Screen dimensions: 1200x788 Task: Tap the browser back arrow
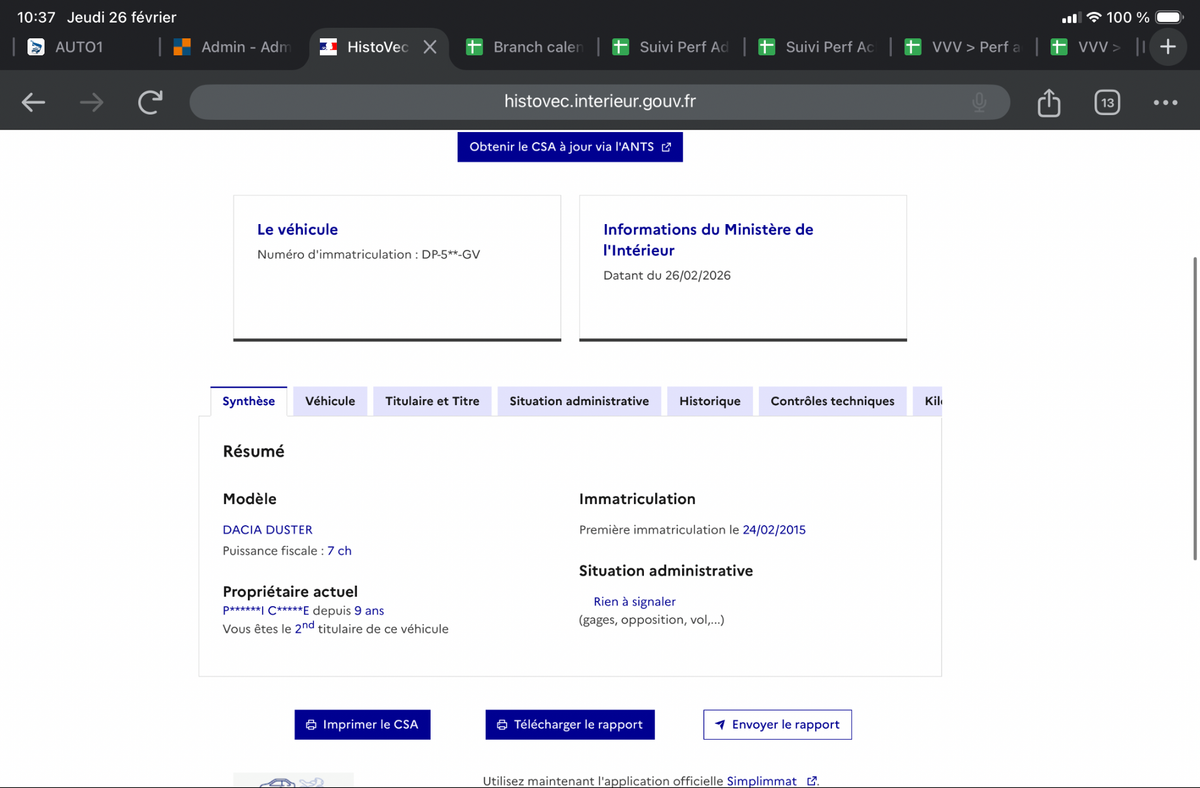(x=34, y=102)
